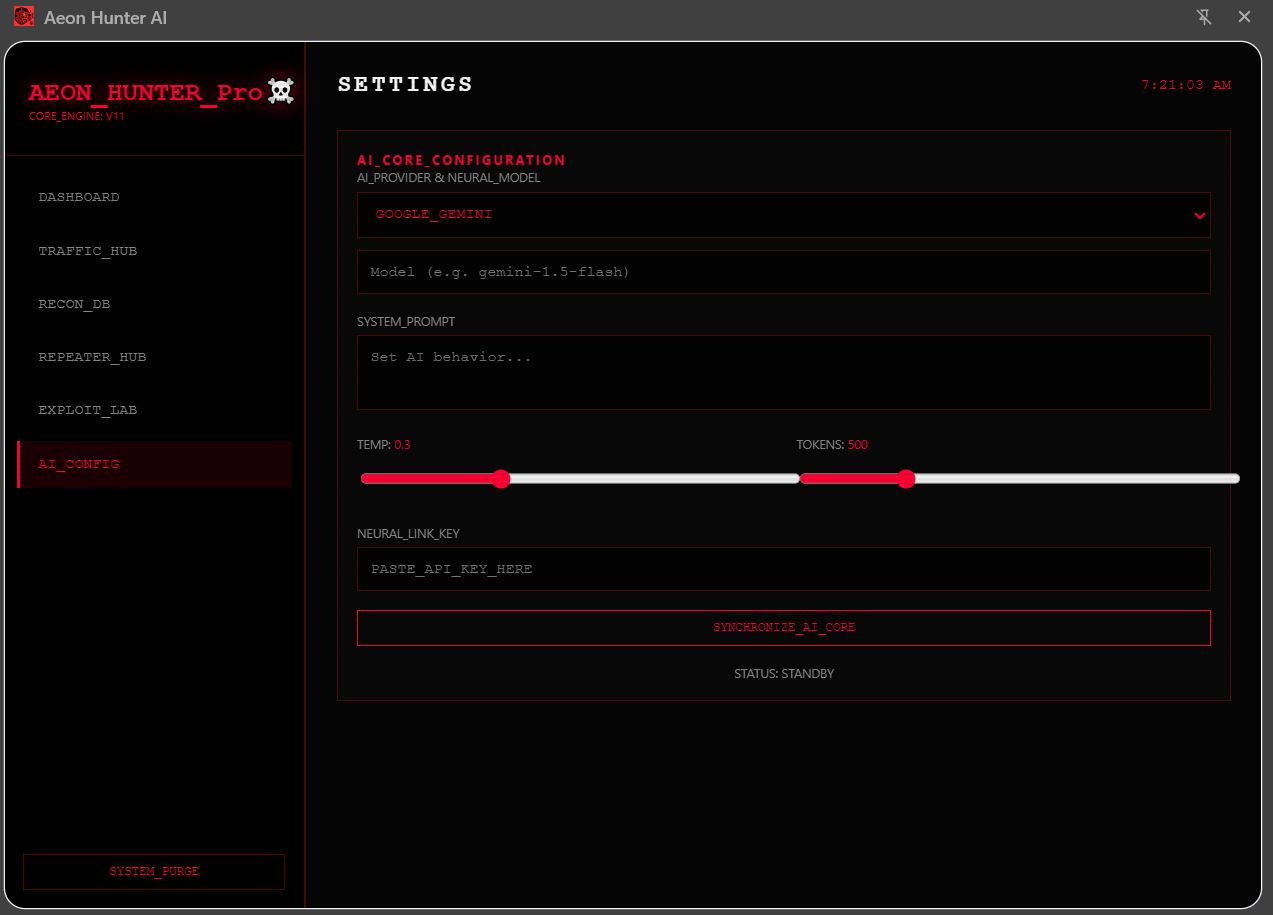This screenshot has width=1273, height=915.
Task: Click the skull icon next to AEON_HUNTER_Pro logo
Action: (x=278, y=90)
